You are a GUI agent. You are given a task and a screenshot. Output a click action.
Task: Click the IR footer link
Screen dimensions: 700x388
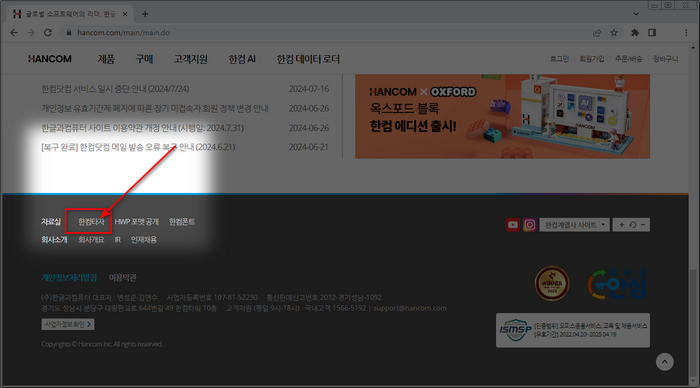pyautogui.click(x=117, y=240)
